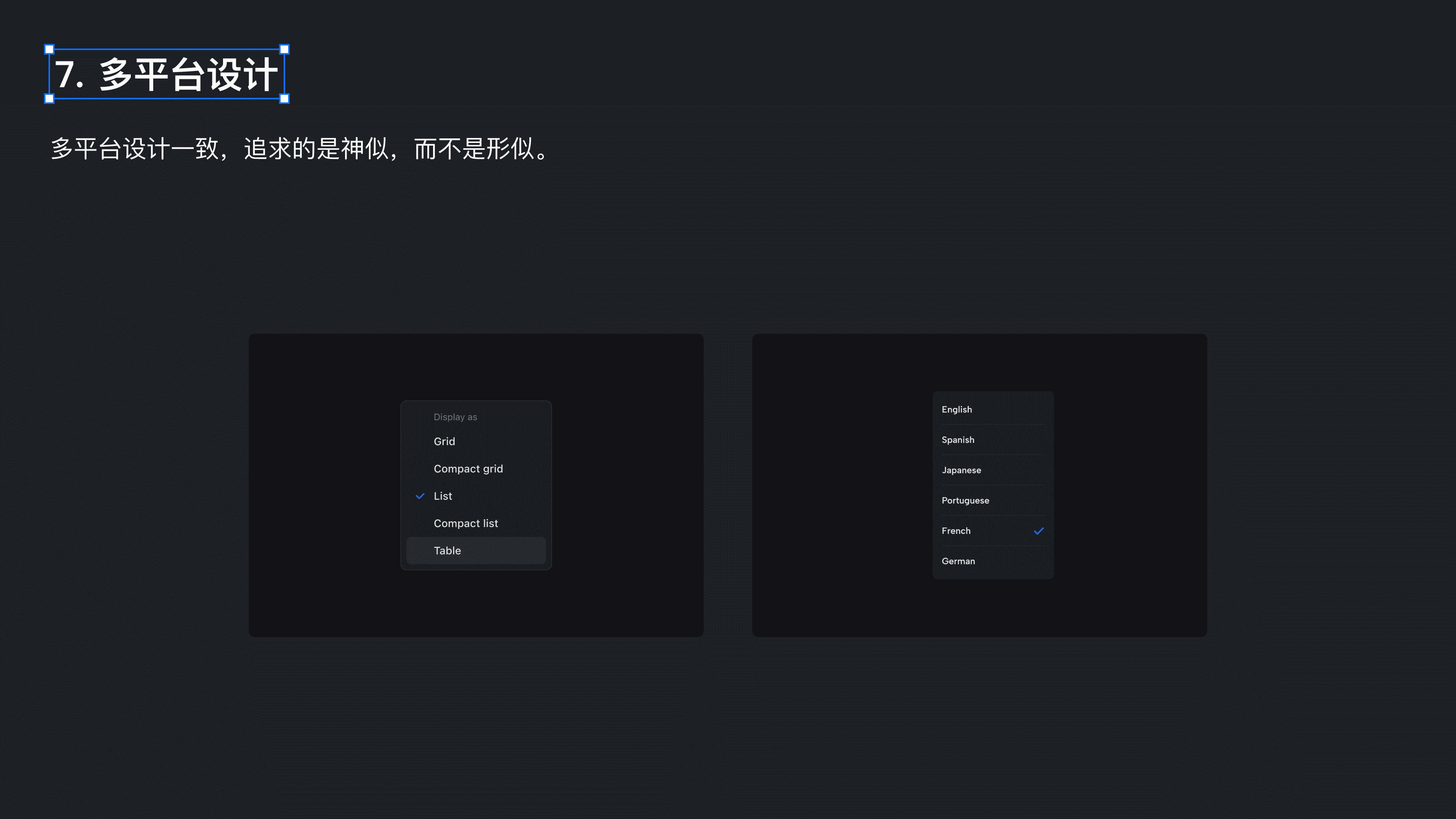Select the checked List option
The width and height of the screenshot is (1456, 819).
(442, 496)
